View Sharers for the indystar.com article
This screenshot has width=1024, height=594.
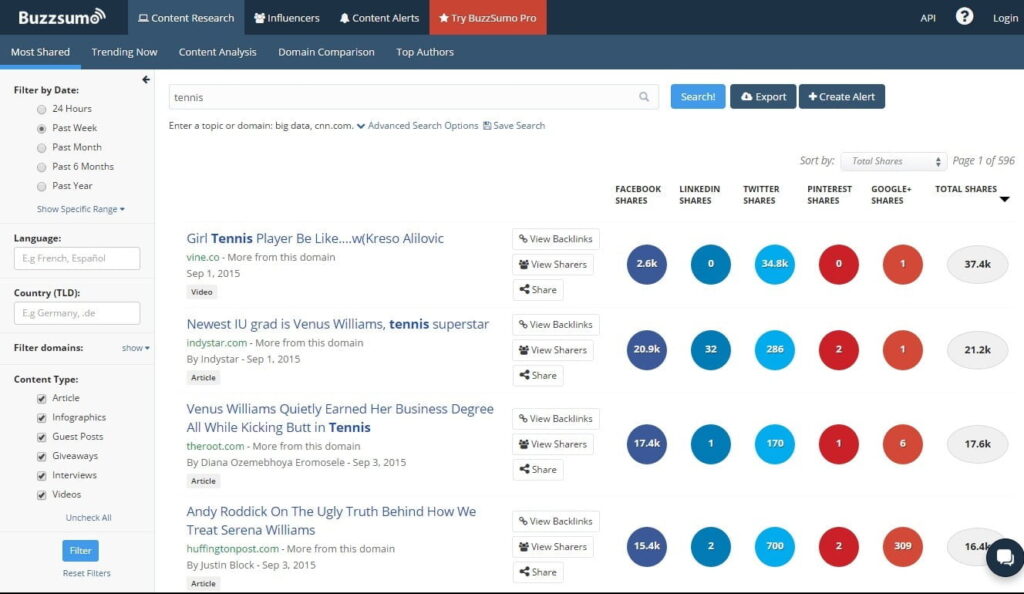553,350
